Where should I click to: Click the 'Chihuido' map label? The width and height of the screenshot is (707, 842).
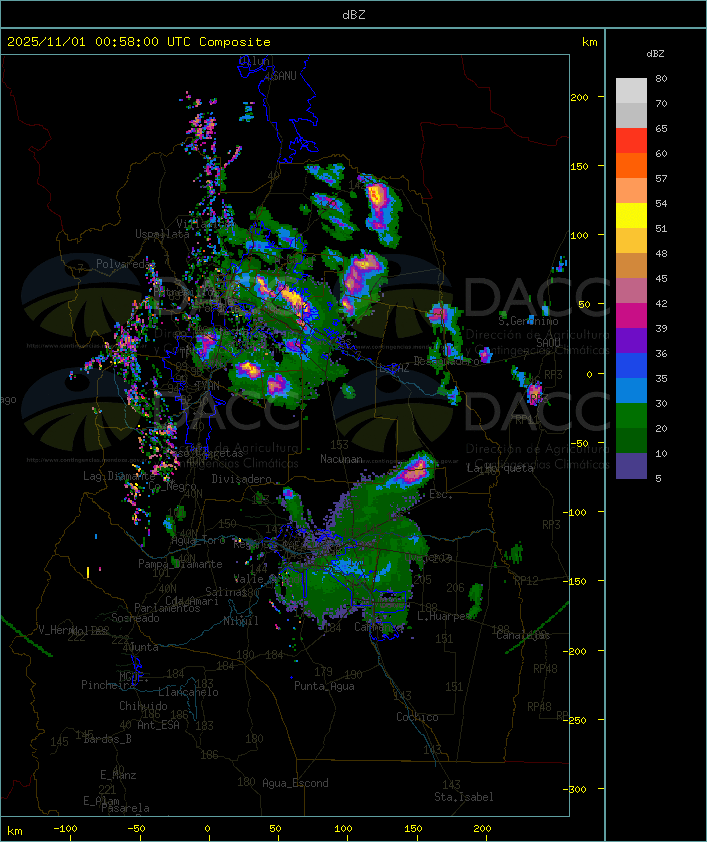coord(143,706)
